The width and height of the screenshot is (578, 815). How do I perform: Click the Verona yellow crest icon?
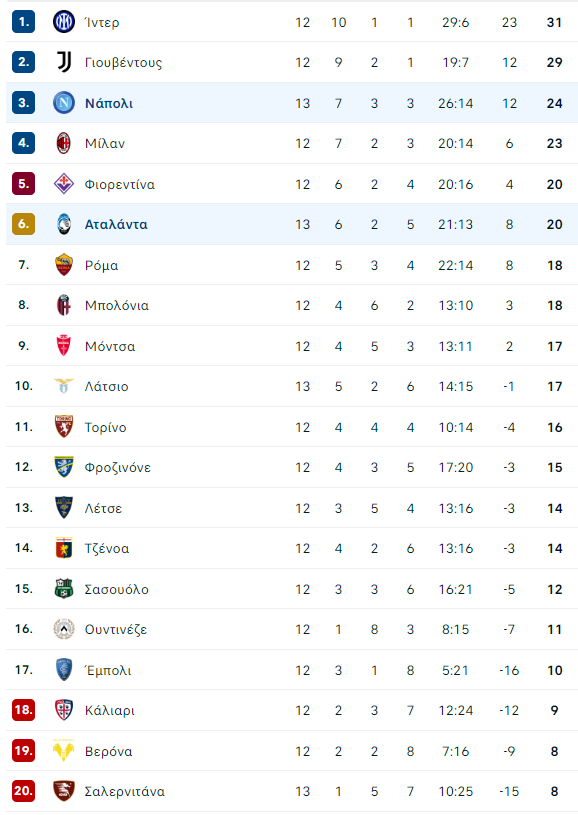click(64, 751)
